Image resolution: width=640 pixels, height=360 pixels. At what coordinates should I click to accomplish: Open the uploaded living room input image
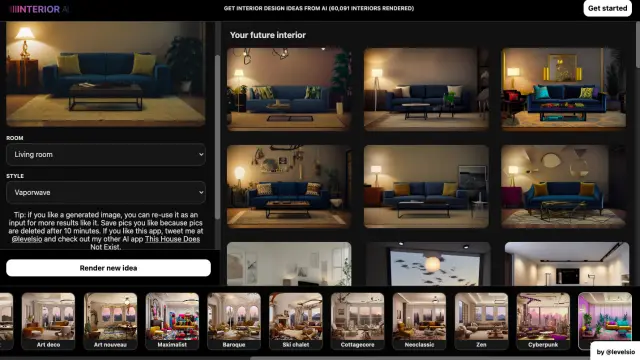coord(106,74)
